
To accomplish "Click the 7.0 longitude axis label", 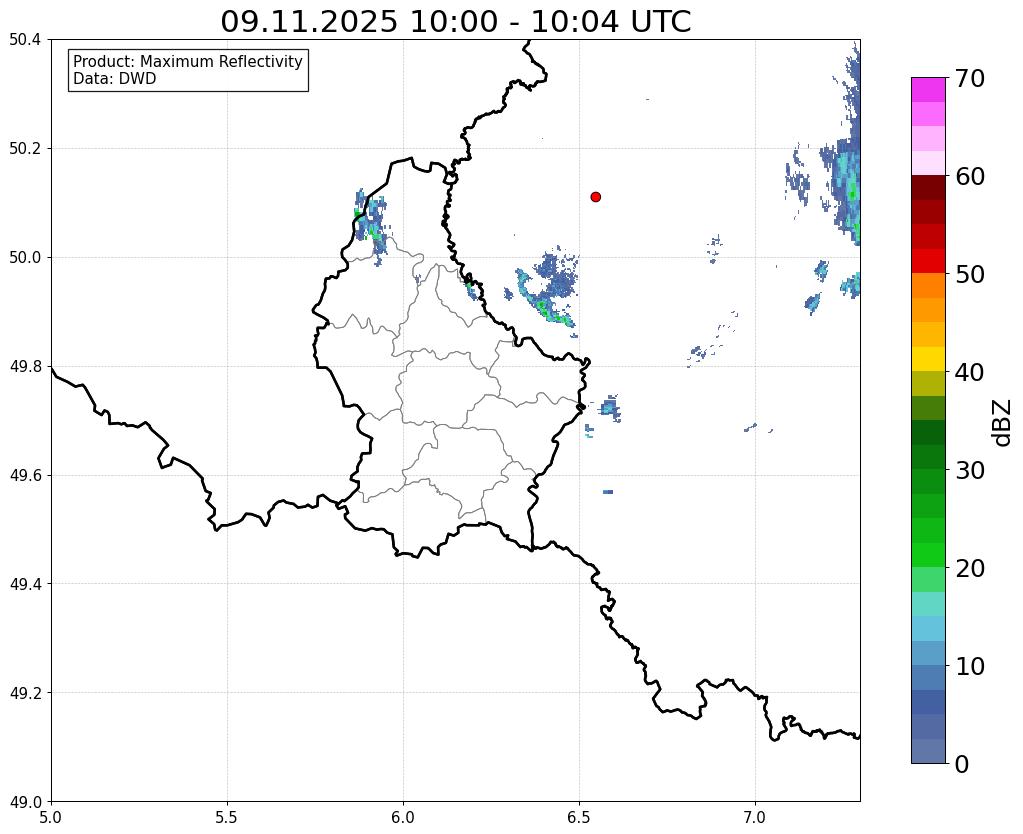I will tap(756, 817).
